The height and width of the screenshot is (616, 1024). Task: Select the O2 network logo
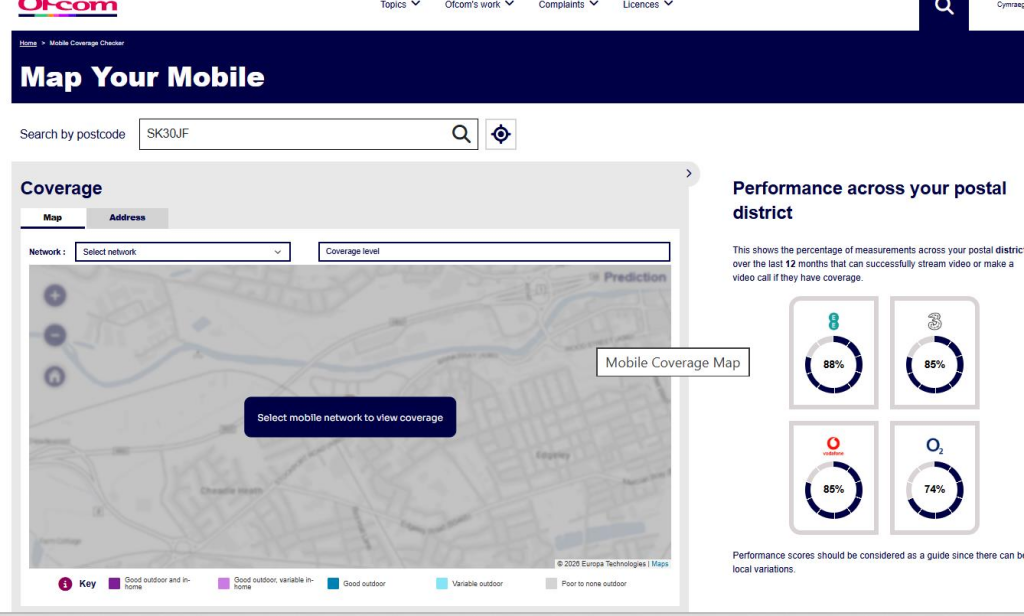pos(935,446)
